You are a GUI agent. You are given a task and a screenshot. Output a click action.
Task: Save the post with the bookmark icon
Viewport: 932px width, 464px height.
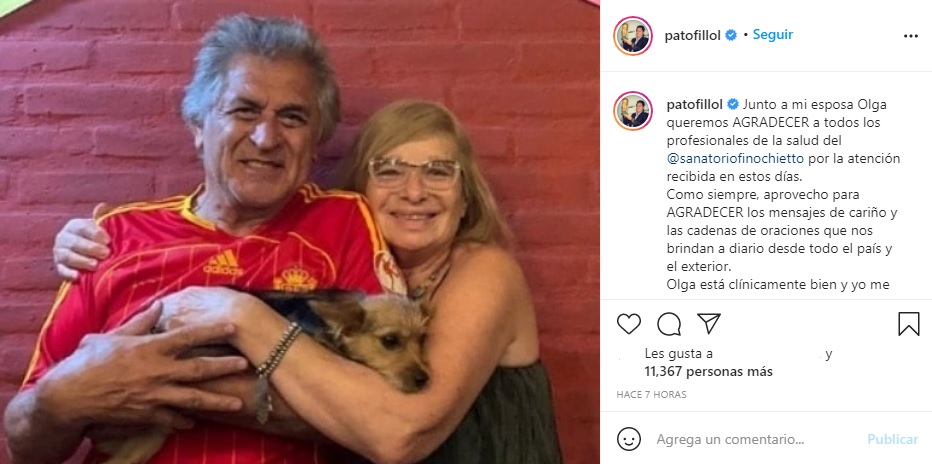click(909, 324)
